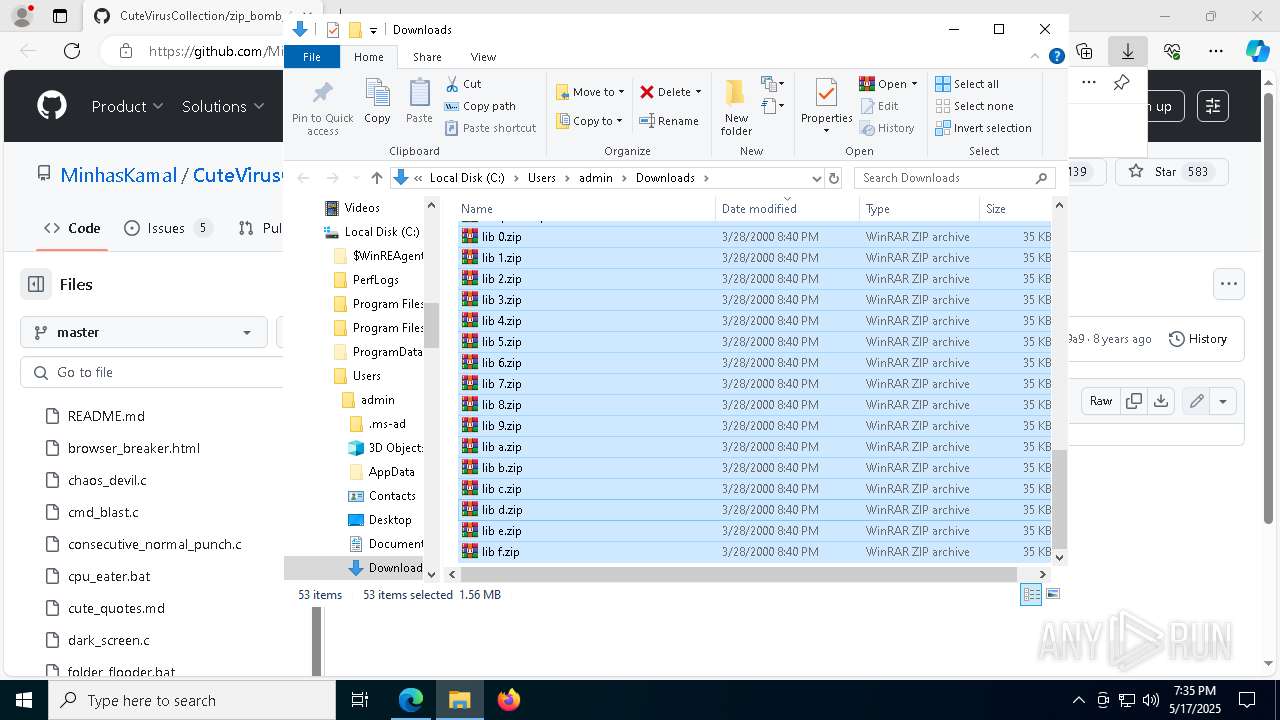1280x720 pixels.
Task: Click admin in address breadcrumb
Action: [595, 178]
